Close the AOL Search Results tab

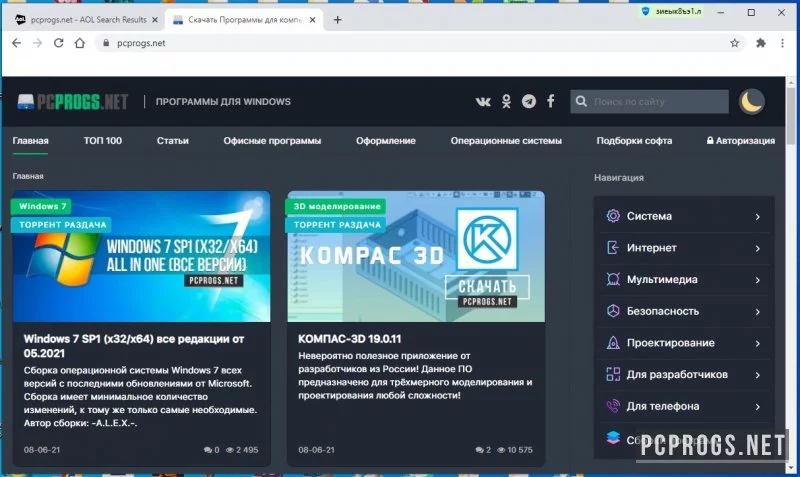pos(155,20)
